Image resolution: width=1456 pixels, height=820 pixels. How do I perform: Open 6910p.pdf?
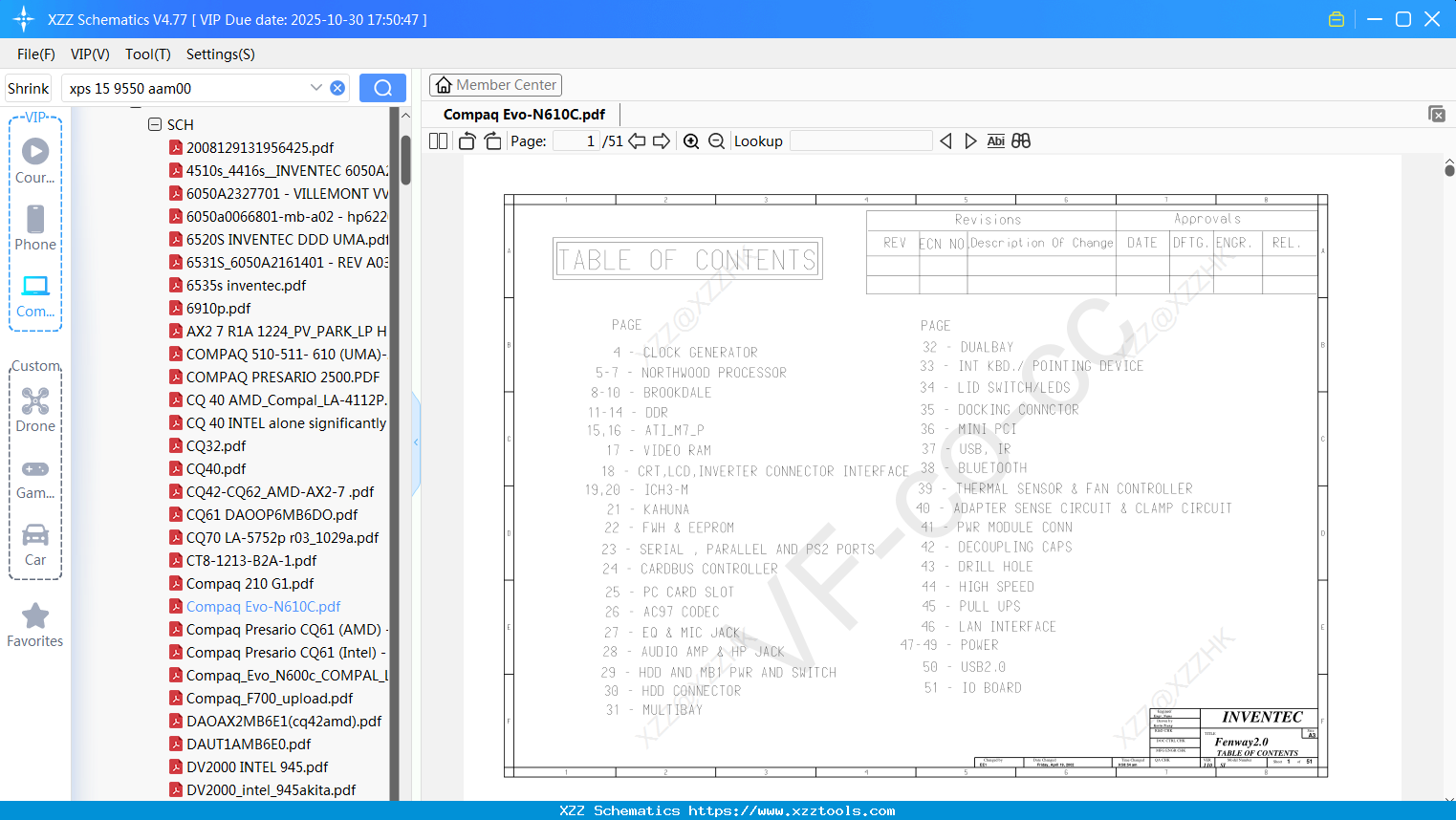[x=219, y=309]
